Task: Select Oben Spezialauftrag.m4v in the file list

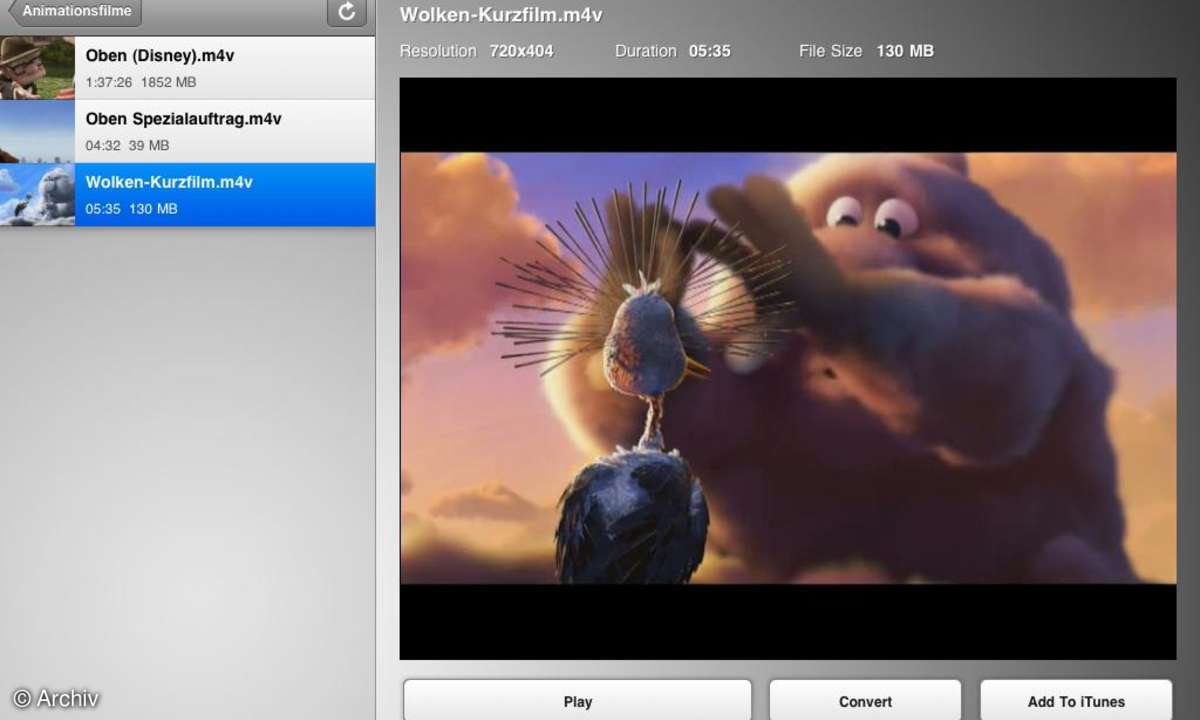Action: (x=188, y=131)
